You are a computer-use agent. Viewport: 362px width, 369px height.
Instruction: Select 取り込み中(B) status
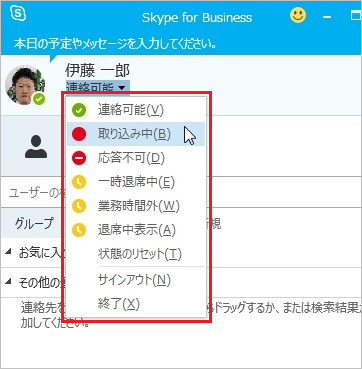[x=136, y=134]
